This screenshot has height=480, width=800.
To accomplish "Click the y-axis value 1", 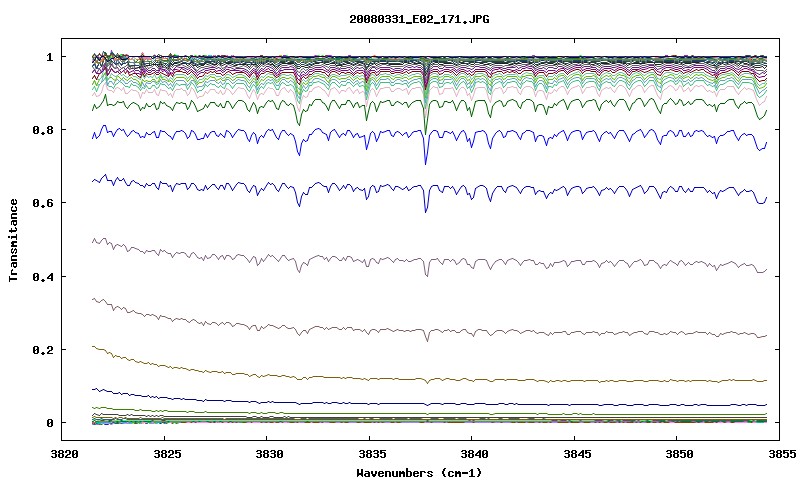I will point(49,57).
